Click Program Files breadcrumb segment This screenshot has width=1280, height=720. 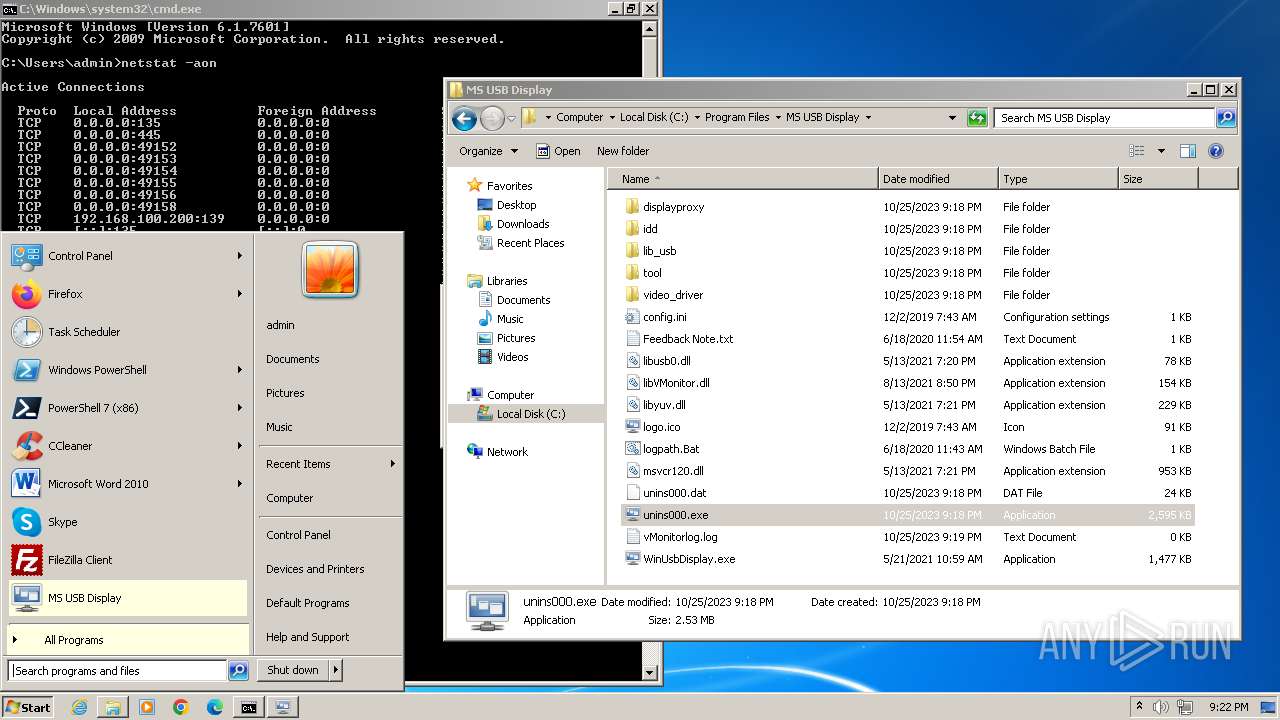pos(737,117)
